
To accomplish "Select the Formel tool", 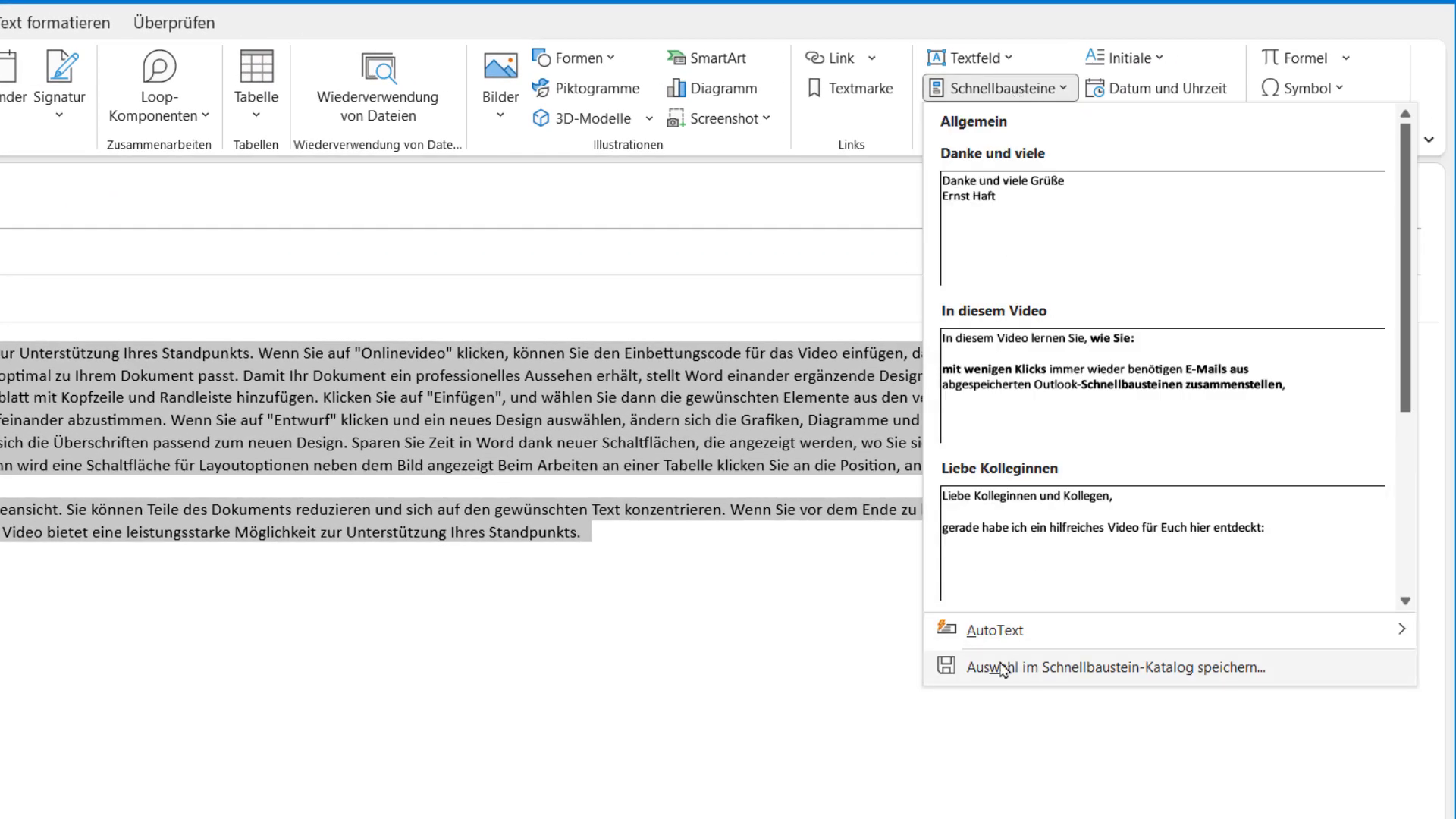I will coord(1297,58).
